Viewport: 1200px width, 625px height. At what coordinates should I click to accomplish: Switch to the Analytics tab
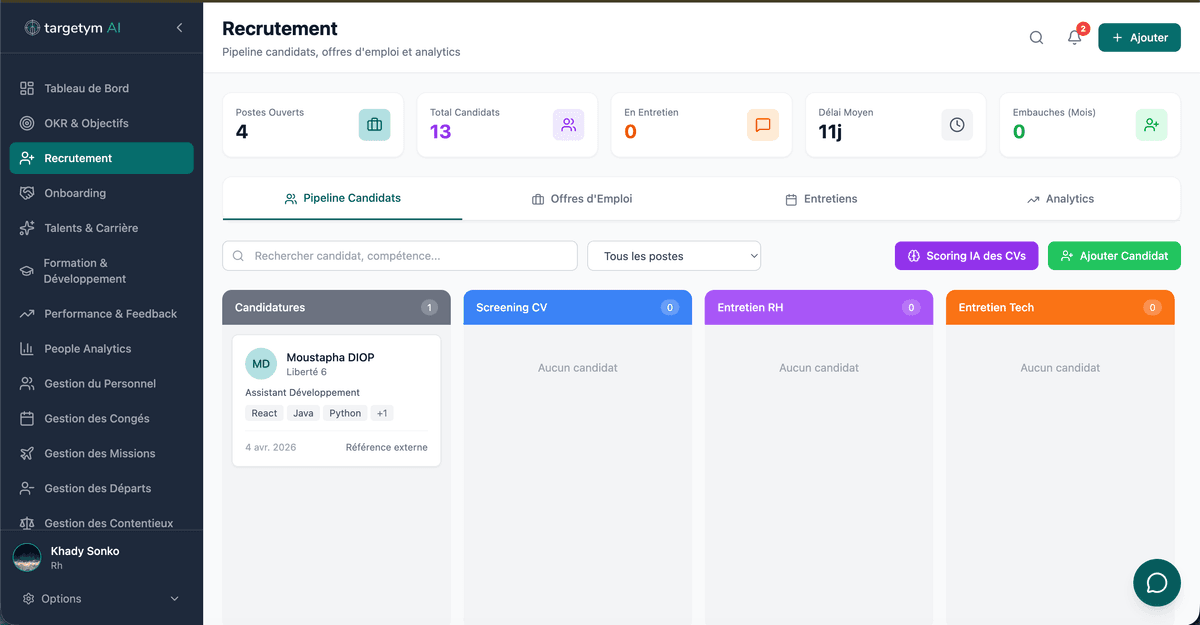(x=1060, y=199)
